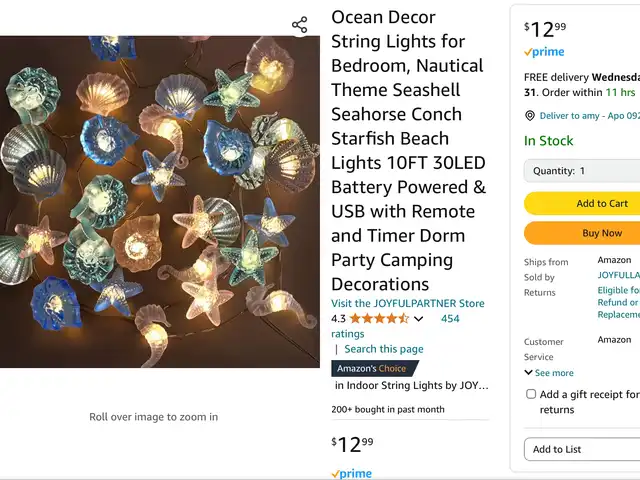Click the Prime logo below the bottom price
Viewport: 640px width, 480px height.
click(351, 473)
